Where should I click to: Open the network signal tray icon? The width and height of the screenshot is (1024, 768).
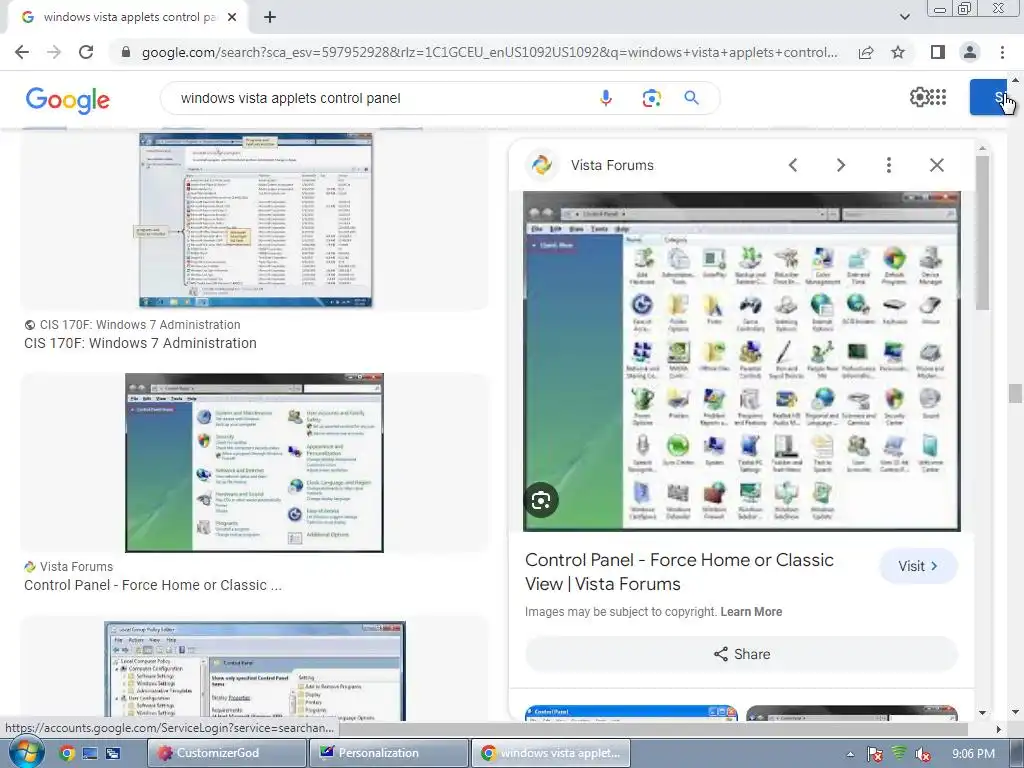(x=899, y=754)
